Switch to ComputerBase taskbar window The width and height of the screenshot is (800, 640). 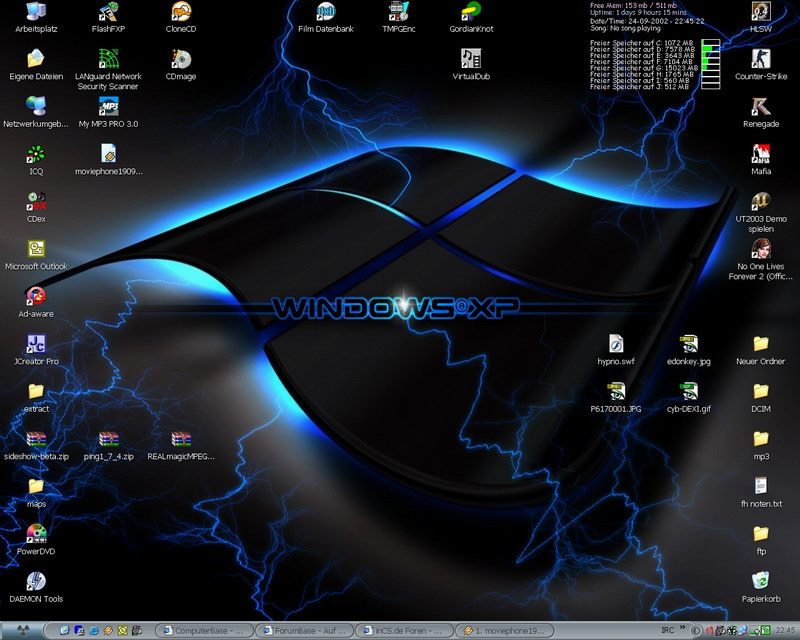pyautogui.click(x=203, y=631)
